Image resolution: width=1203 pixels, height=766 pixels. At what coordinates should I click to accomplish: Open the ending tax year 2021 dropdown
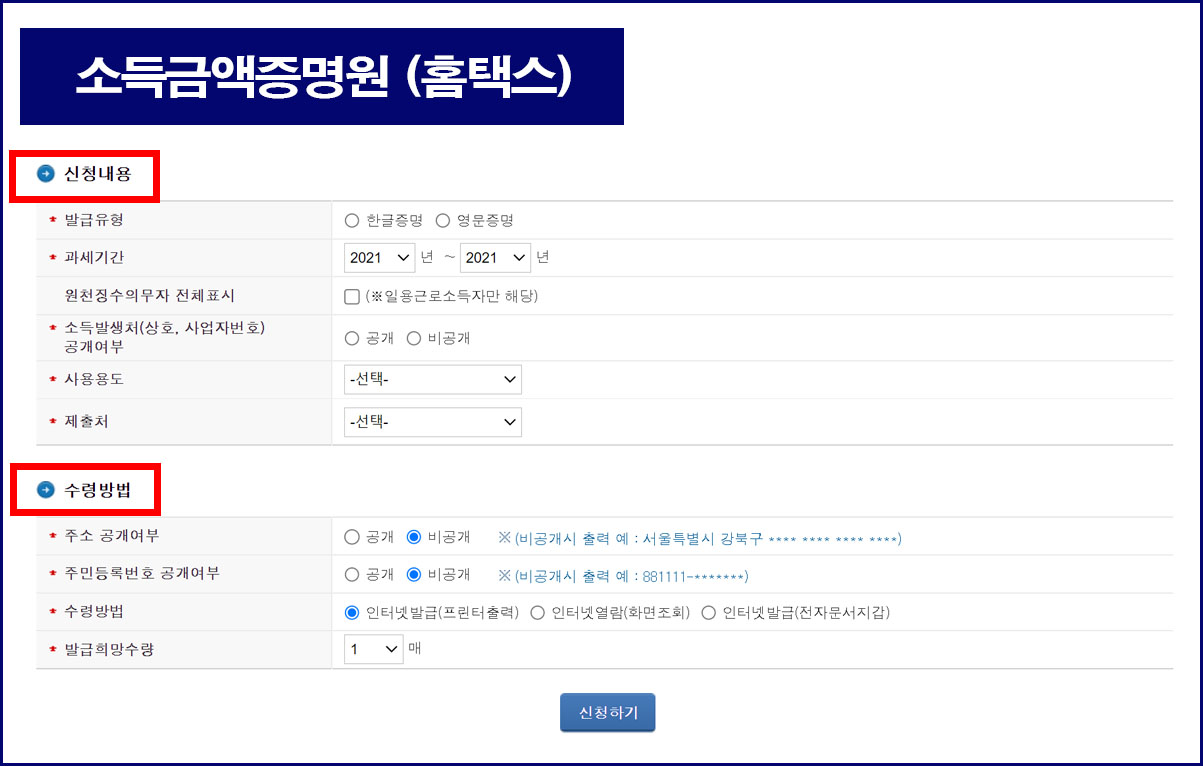pyautogui.click(x=495, y=258)
